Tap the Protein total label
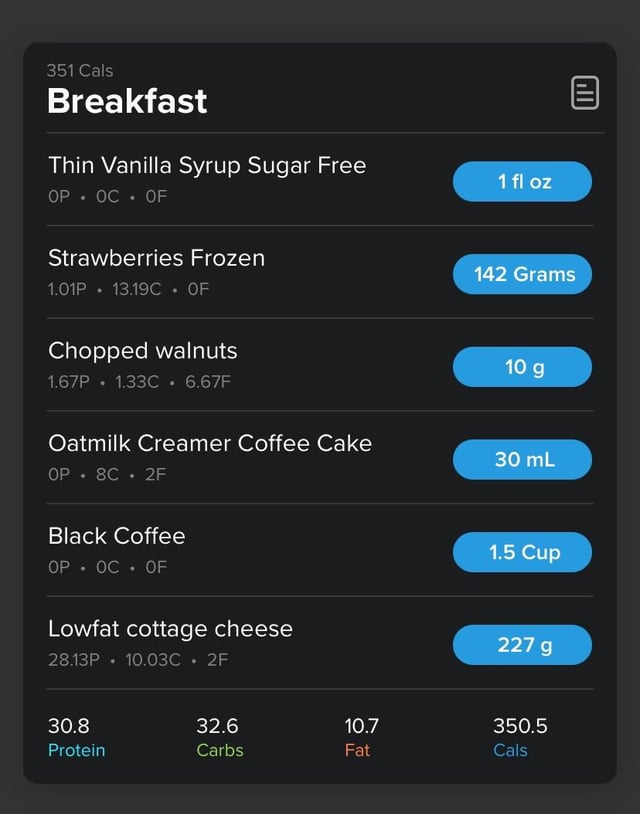The height and width of the screenshot is (814, 640). [76, 750]
